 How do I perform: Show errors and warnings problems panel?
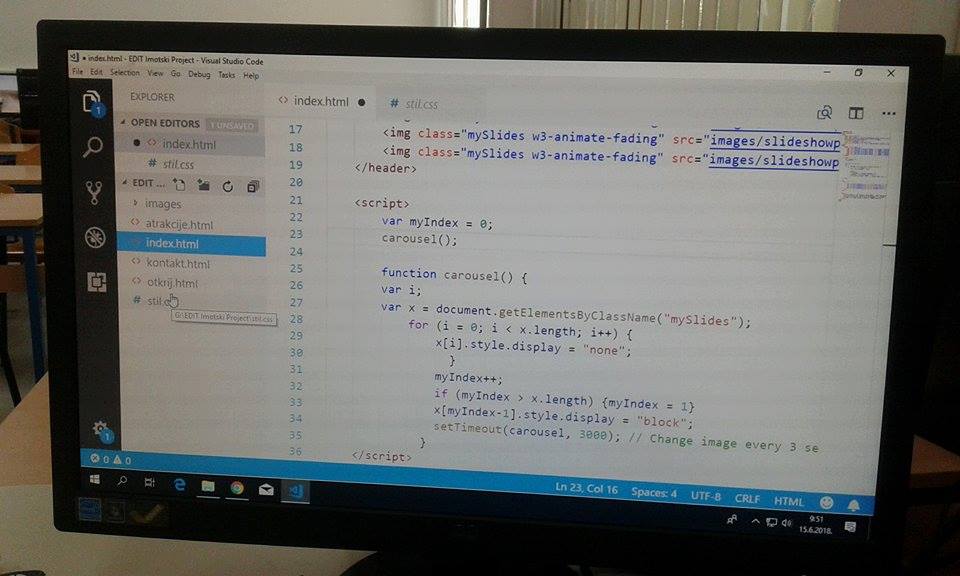tap(111, 459)
